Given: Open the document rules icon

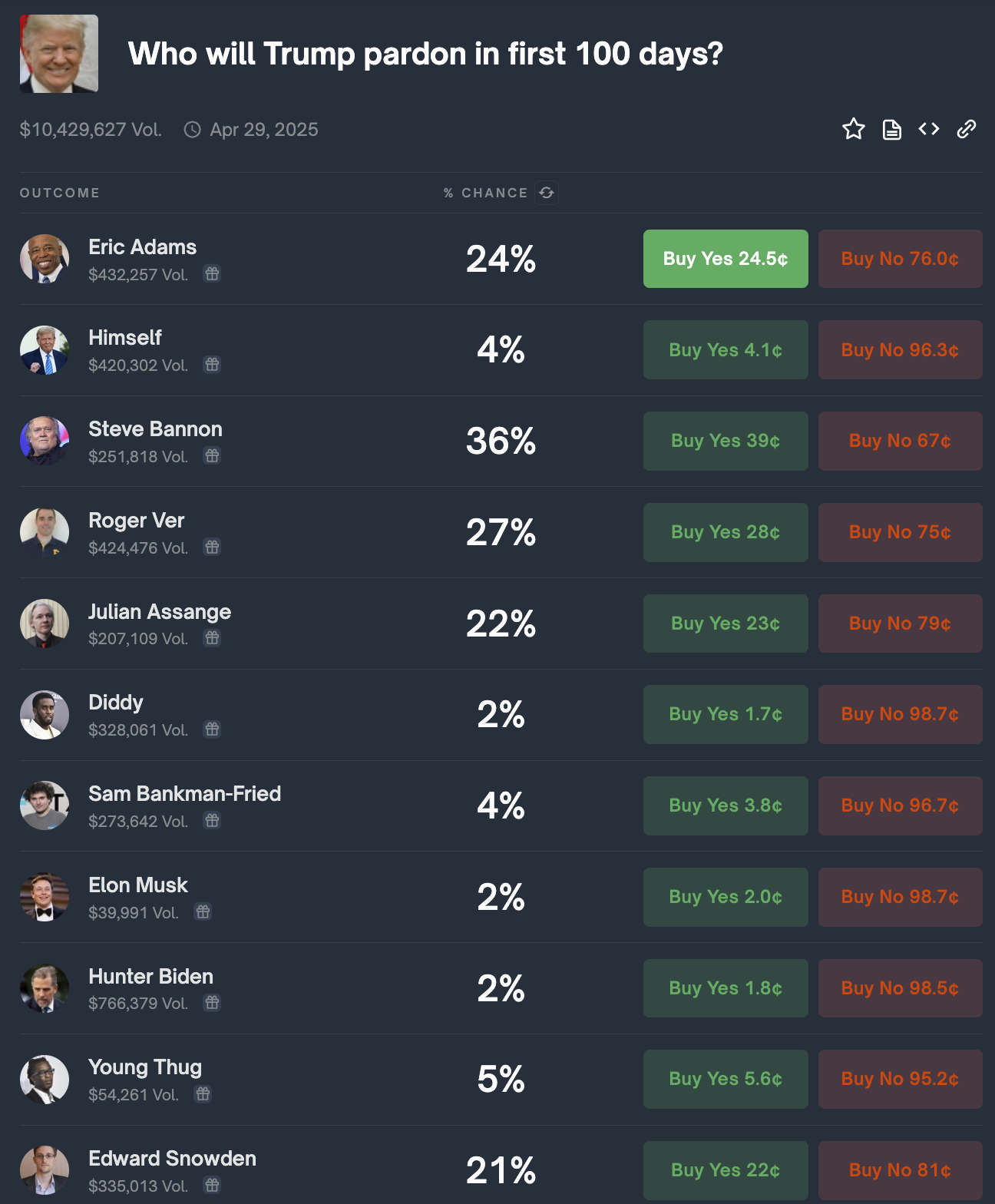Looking at the screenshot, I should click(891, 129).
